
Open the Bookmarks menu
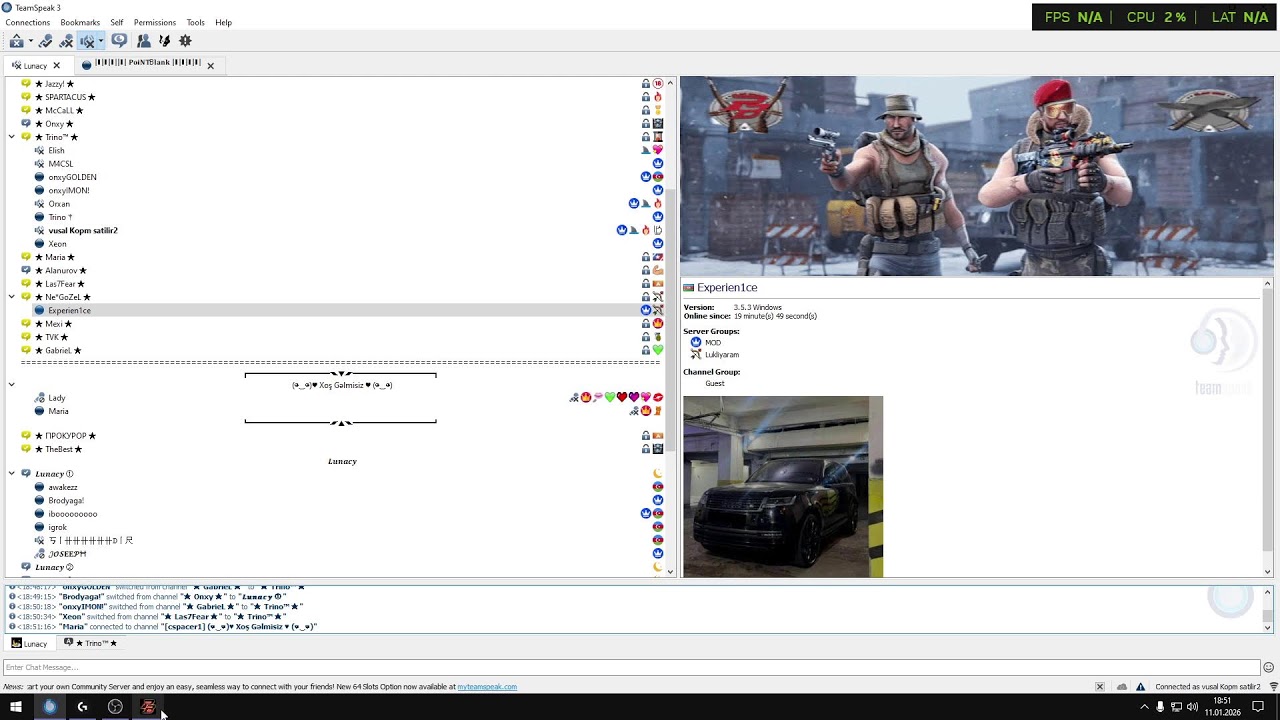[80, 22]
